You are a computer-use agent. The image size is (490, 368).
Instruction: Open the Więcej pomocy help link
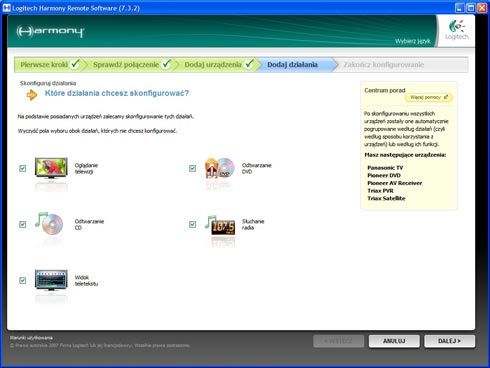click(x=429, y=97)
